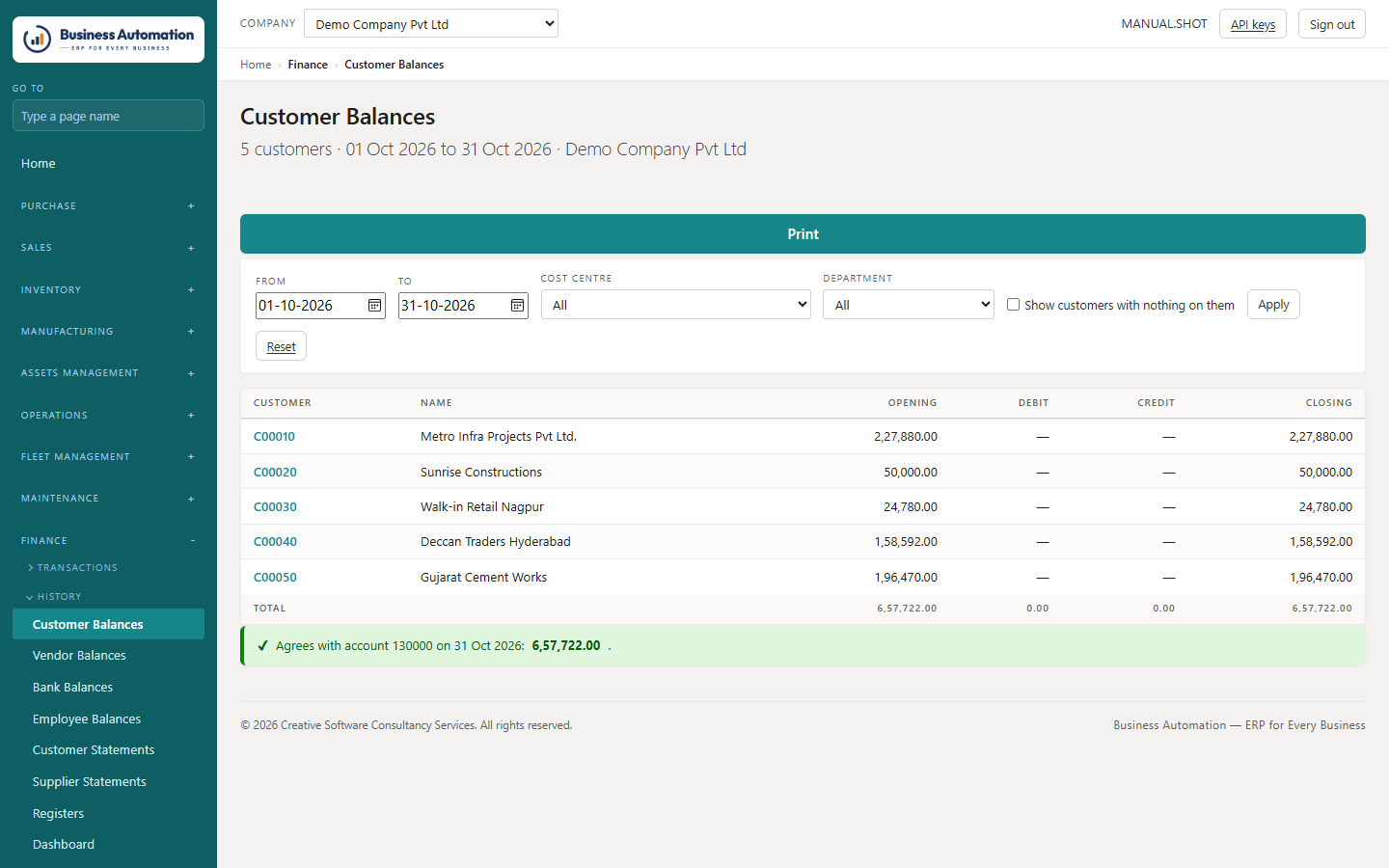Focus the Go To page name field
The image size is (1389, 868).
108,116
